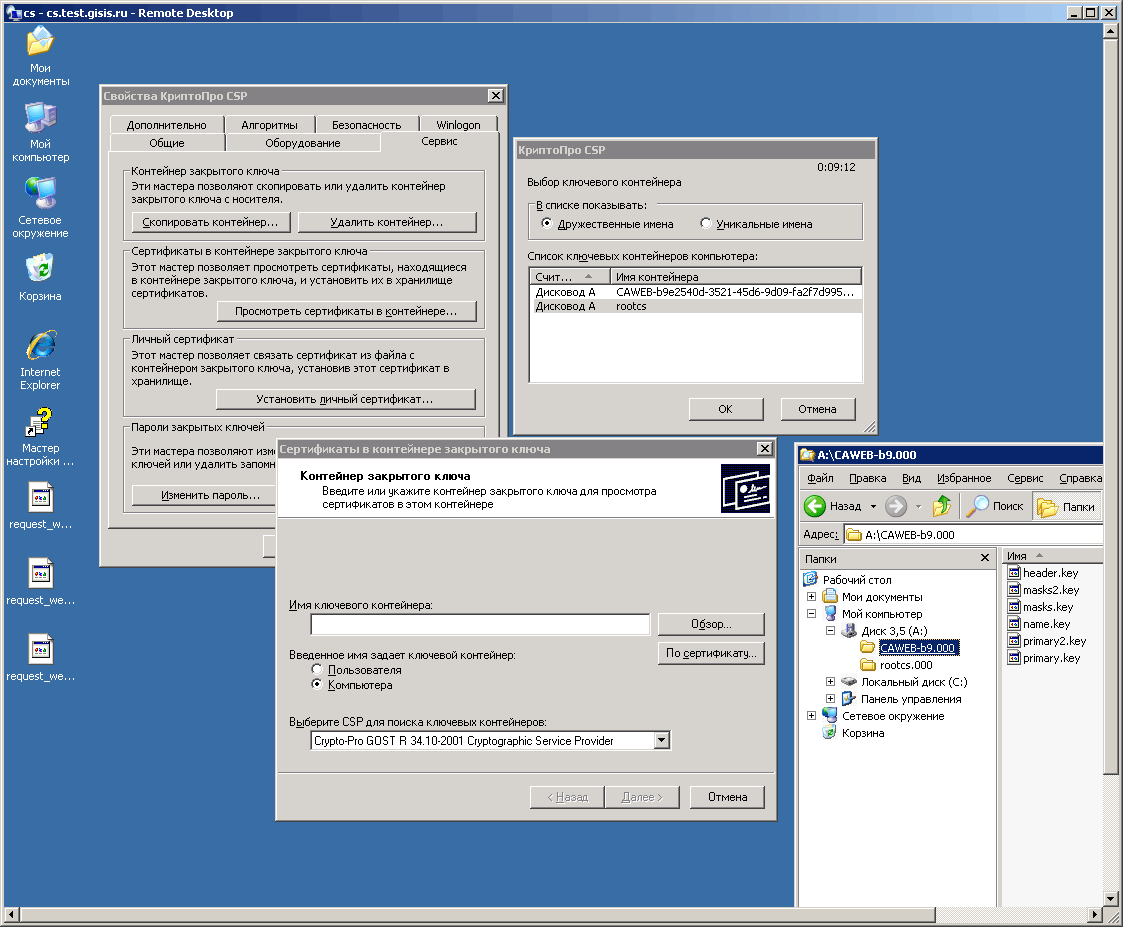
Task: Expand the Мои документы tree node
Action: (x=811, y=597)
